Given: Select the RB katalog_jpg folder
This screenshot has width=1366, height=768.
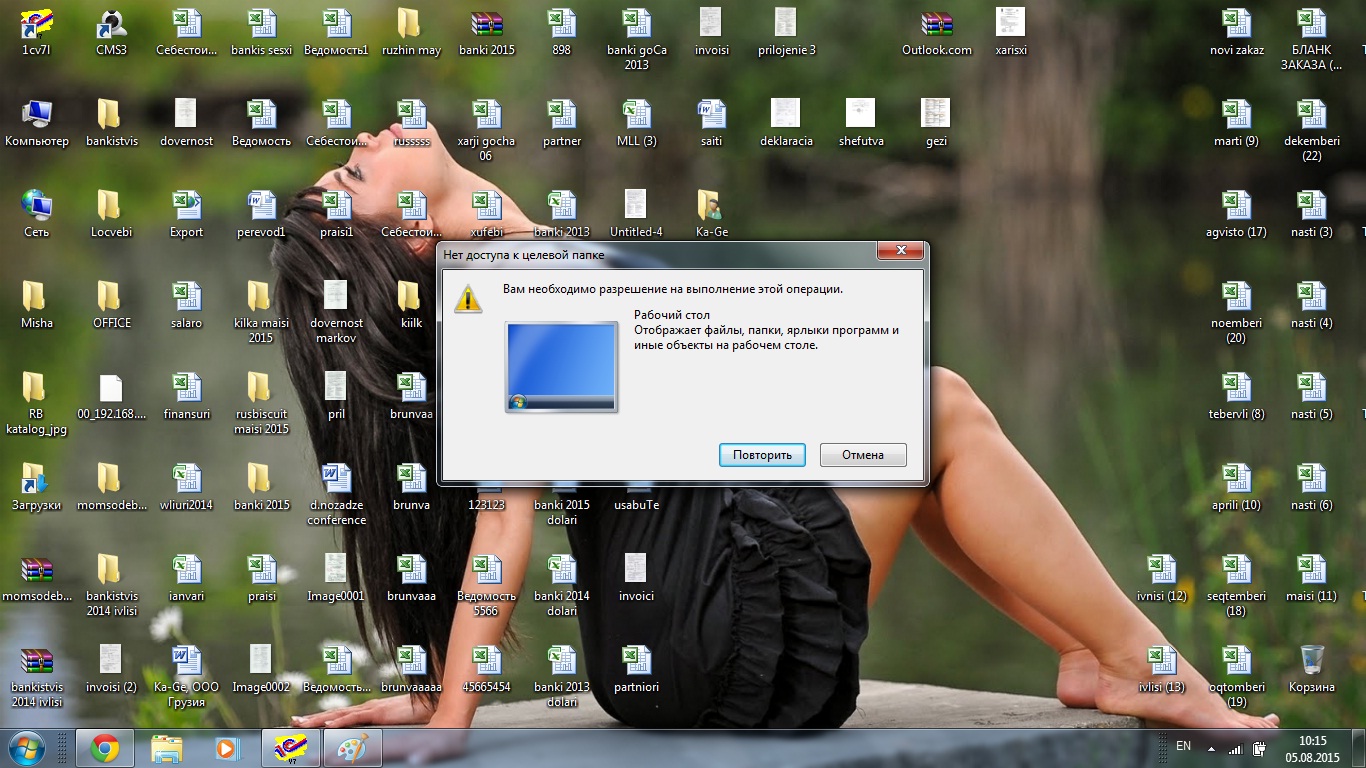Looking at the screenshot, I should [x=36, y=403].
